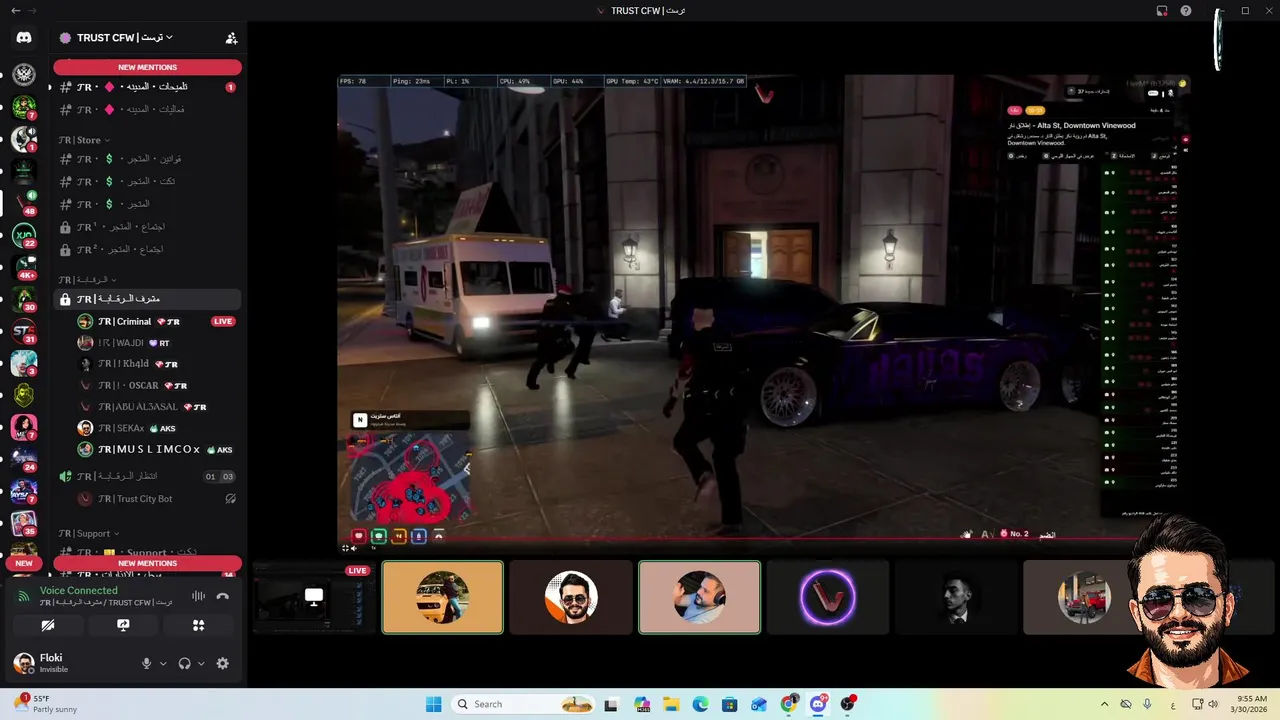The width and height of the screenshot is (1280, 720).
Task: Open first announcements channel with 1 mention
Action: click(x=147, y=87)
